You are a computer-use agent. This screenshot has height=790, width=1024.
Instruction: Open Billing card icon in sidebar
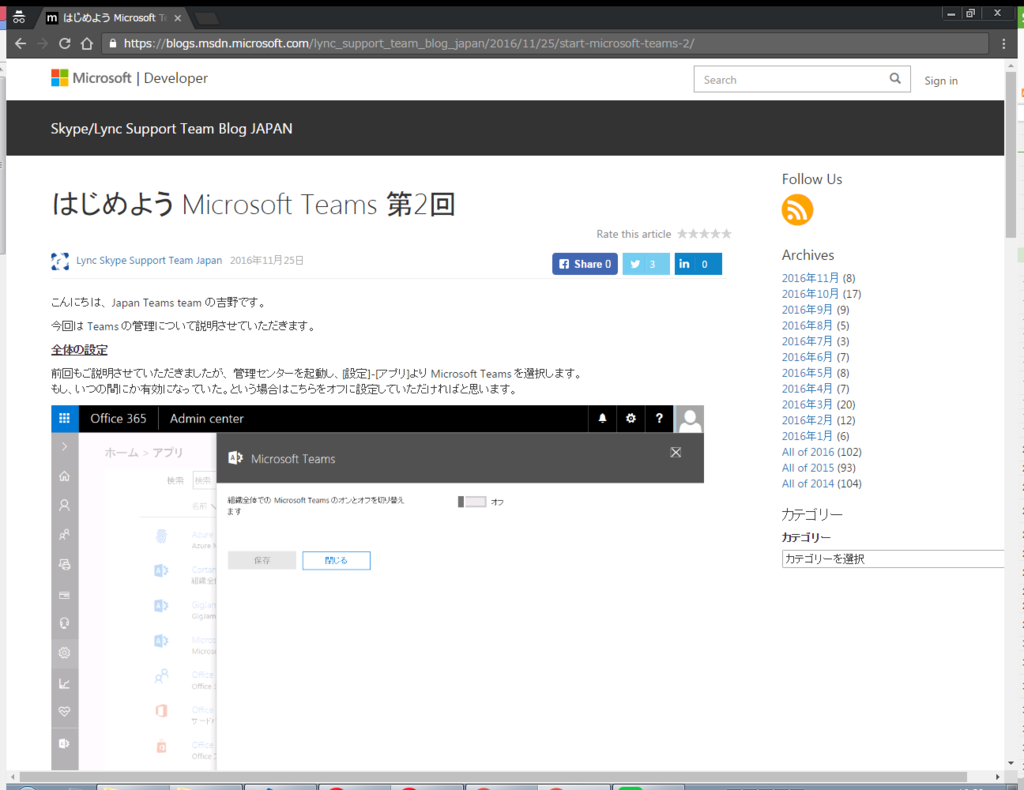pyautogui.click(x=65, y=595)
